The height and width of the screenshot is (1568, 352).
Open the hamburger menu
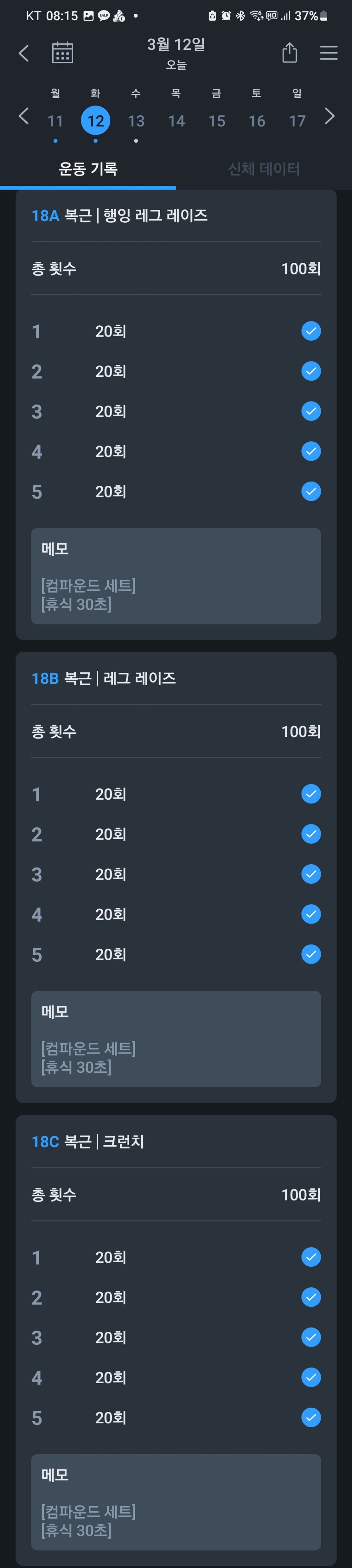click(328, 53)
